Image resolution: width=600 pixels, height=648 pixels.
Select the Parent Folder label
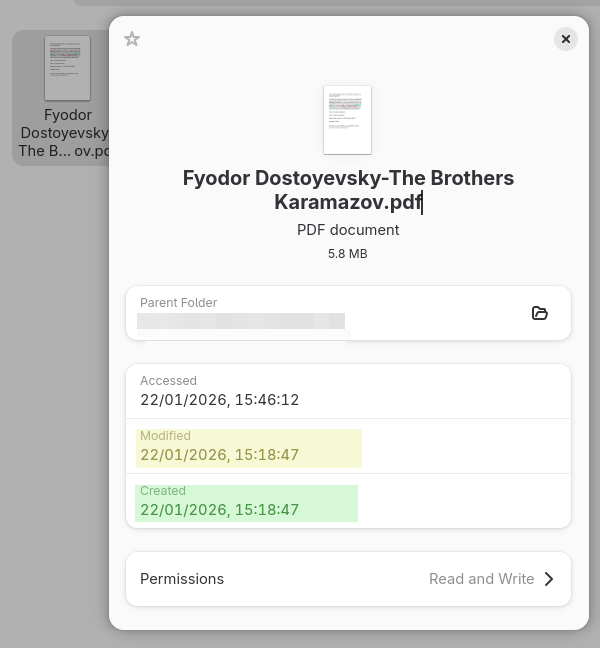click(179, 303)
